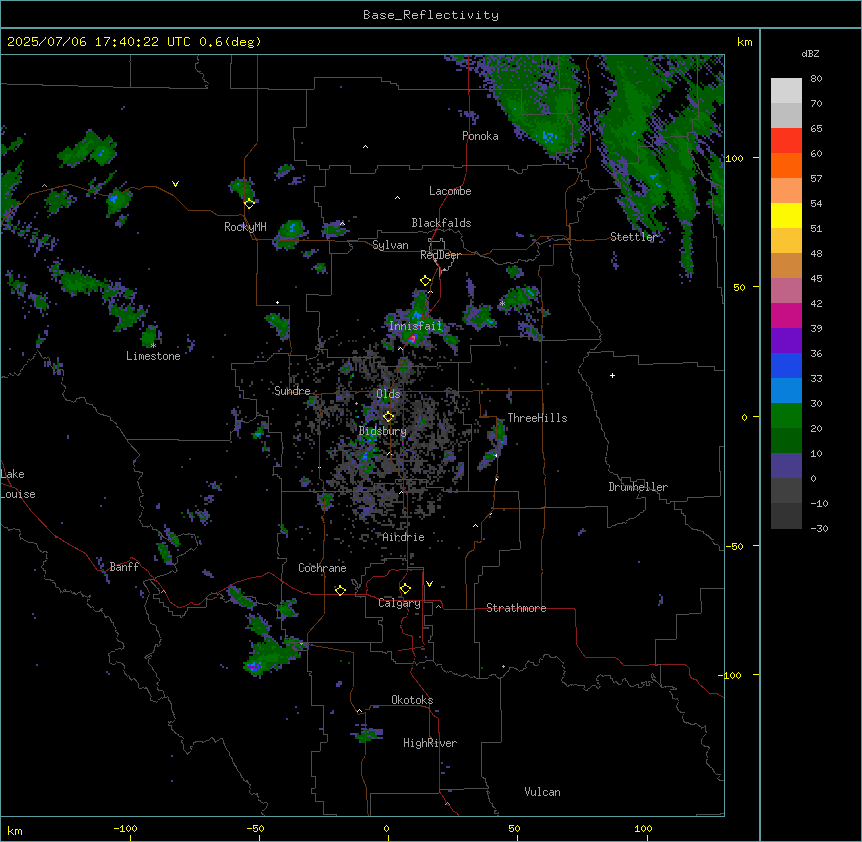Click the Airdrie city label
This screenshot has width=862, height=842.
pyautogui.click(x=403, y=537)
